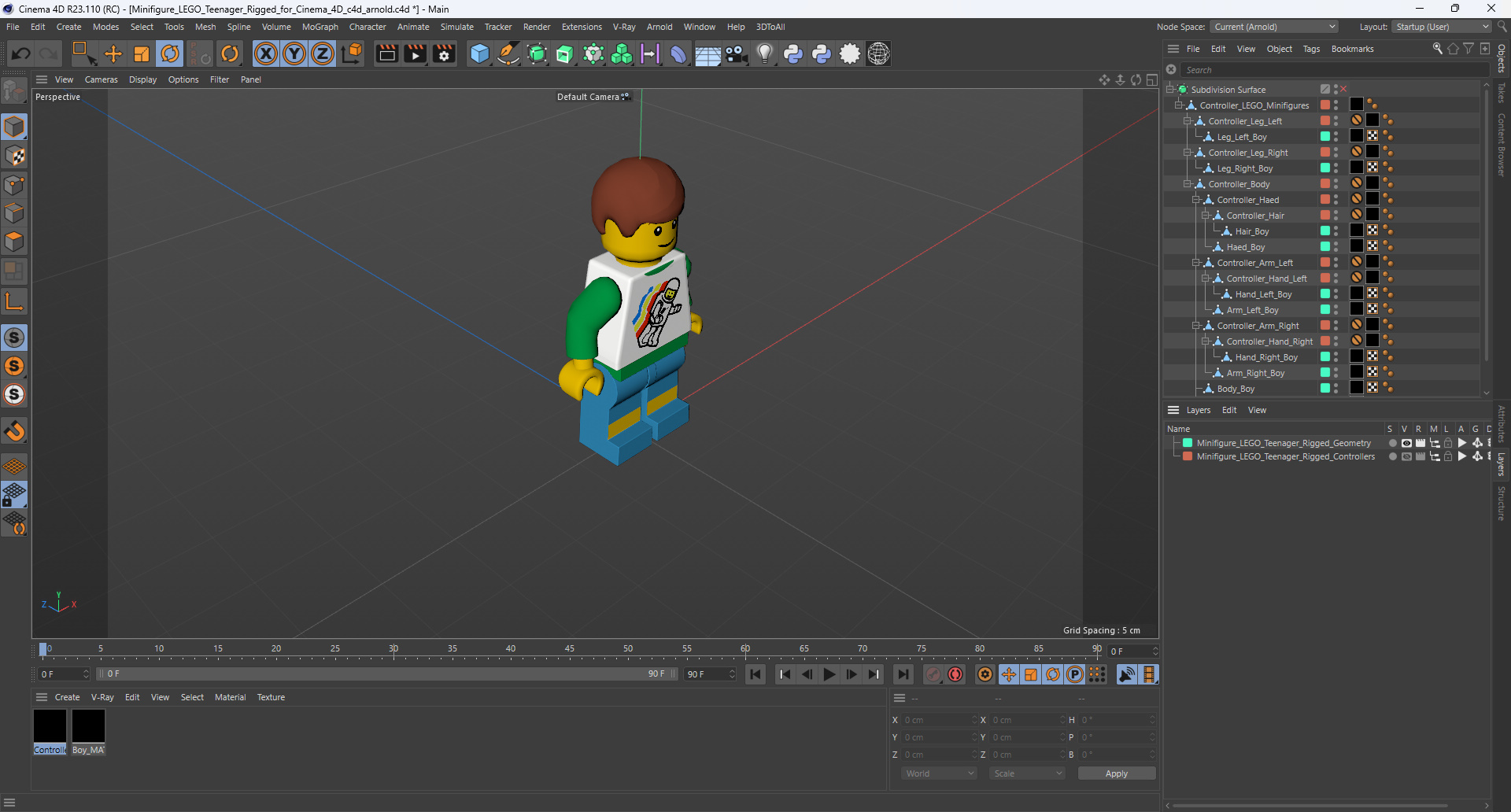Click Render View clapperboard icon

386,54
